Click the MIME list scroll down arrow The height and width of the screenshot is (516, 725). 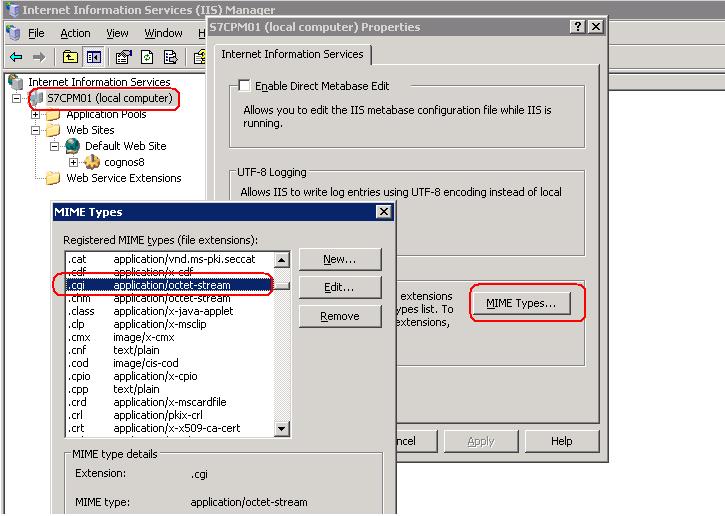(282, 428)
